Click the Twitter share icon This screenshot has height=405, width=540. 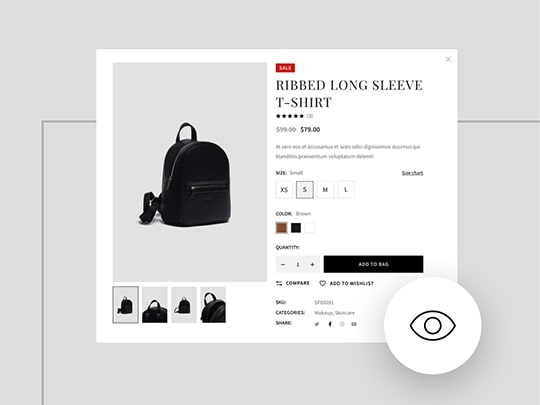[317, 324]
